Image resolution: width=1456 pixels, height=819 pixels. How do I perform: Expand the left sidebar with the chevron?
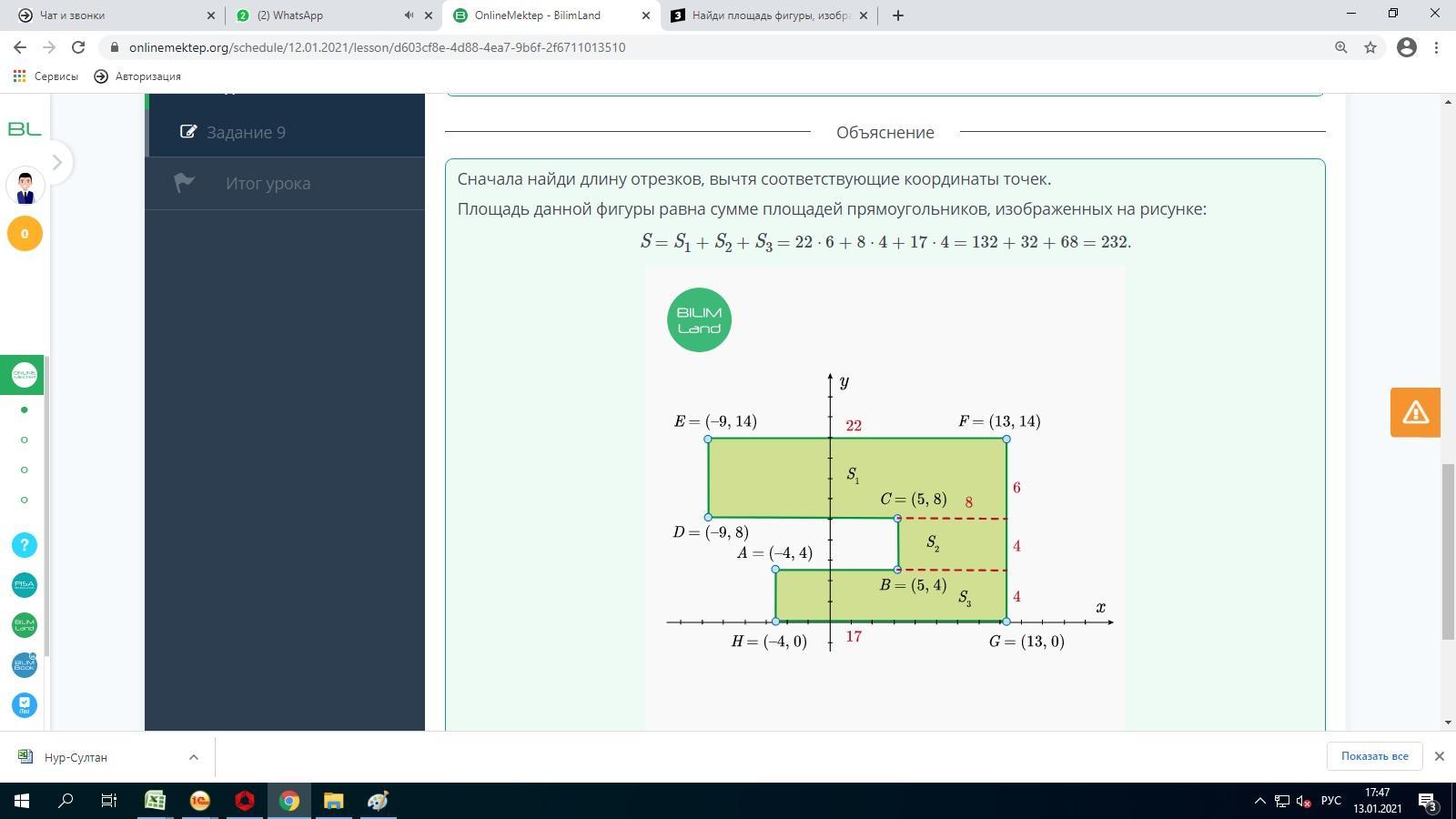(x=56, y=163)
